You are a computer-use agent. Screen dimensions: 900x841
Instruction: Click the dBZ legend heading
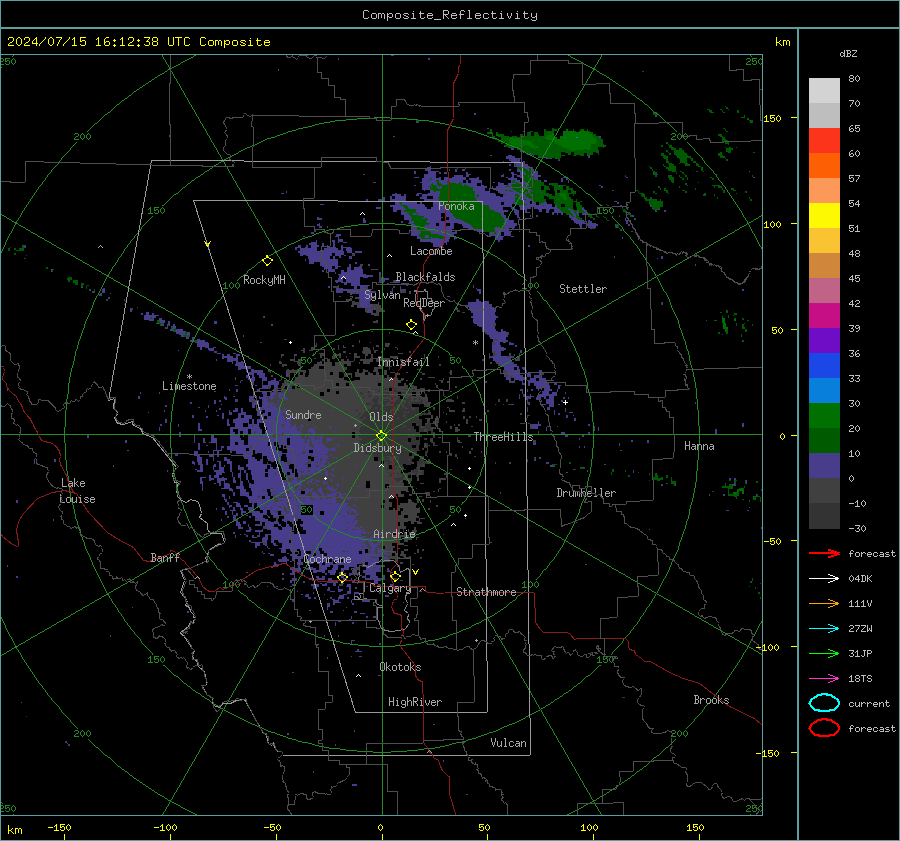pyautogui.click(x=848, y=53)
